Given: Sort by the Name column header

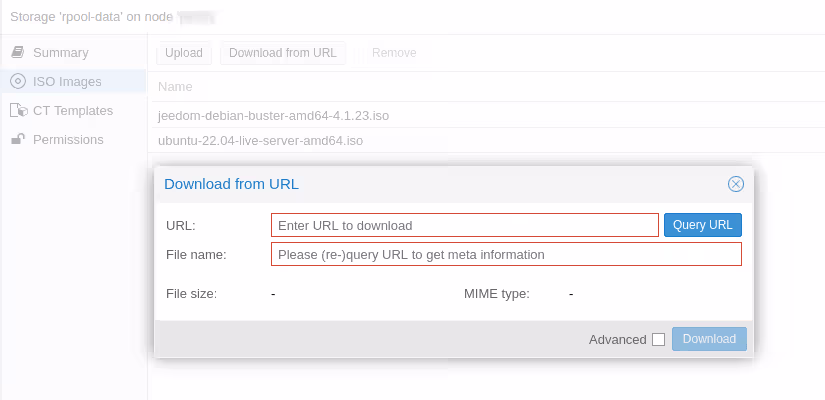Looking at the screenshot, I should (175, 87).
